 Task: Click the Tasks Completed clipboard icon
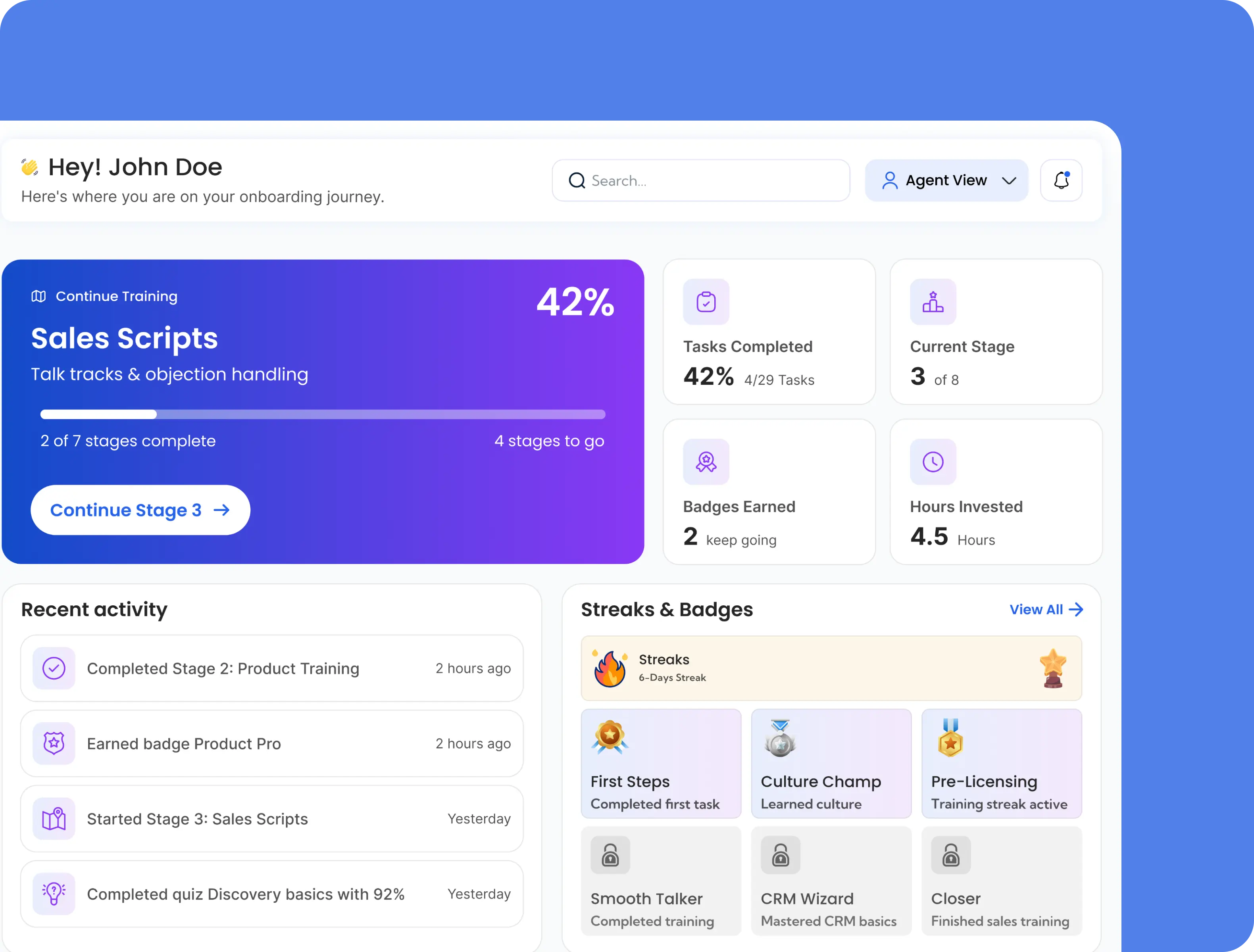tap(706, 301)
